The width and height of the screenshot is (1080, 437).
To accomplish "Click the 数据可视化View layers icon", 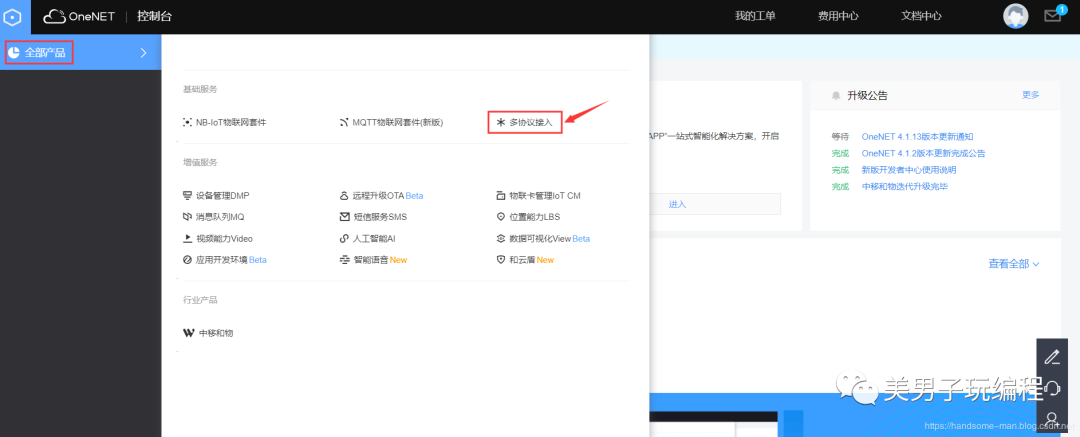I will (501, 238).
